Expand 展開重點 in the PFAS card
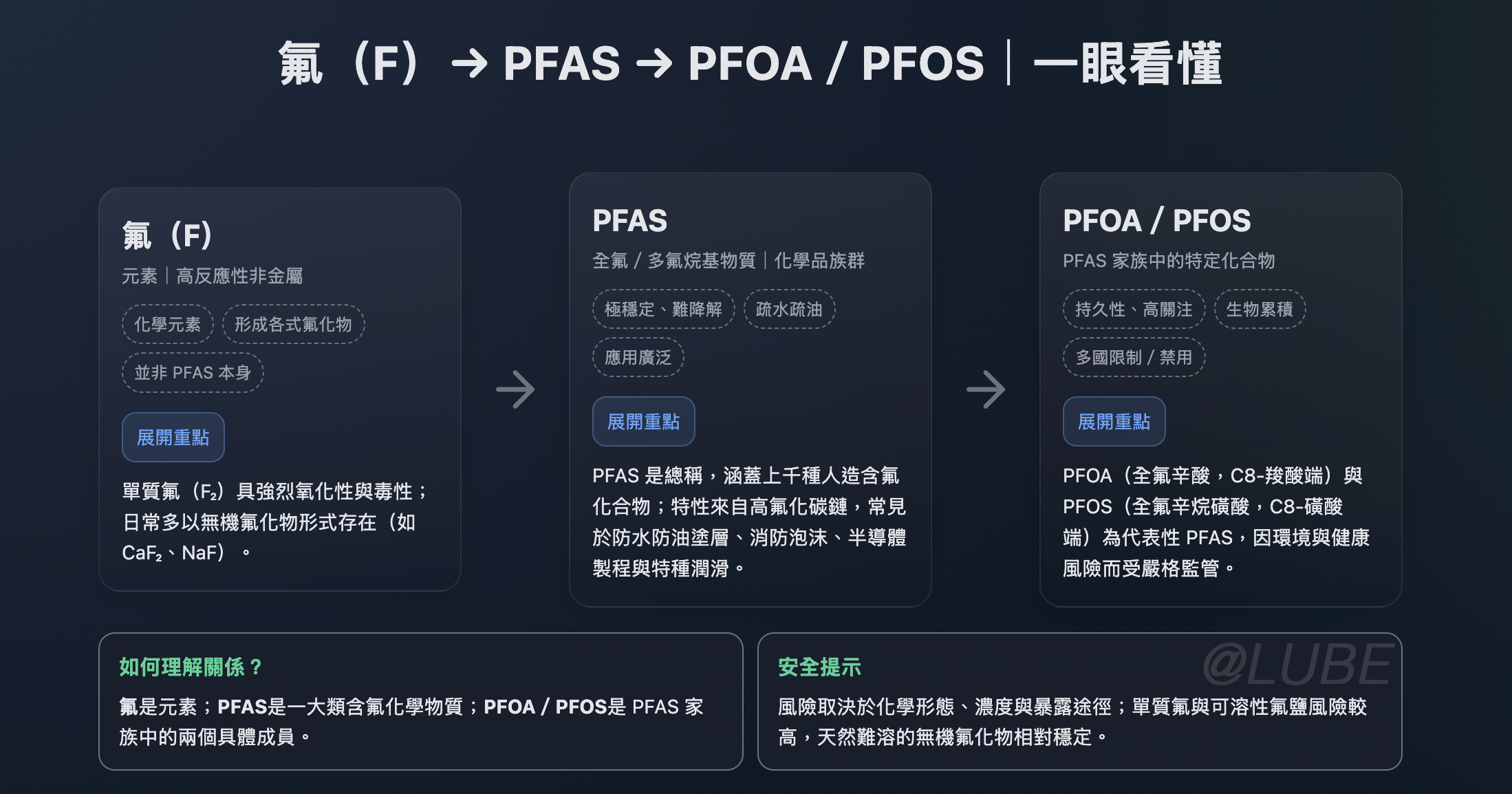This screenshot has height=794, width=1512. point(644,422)
